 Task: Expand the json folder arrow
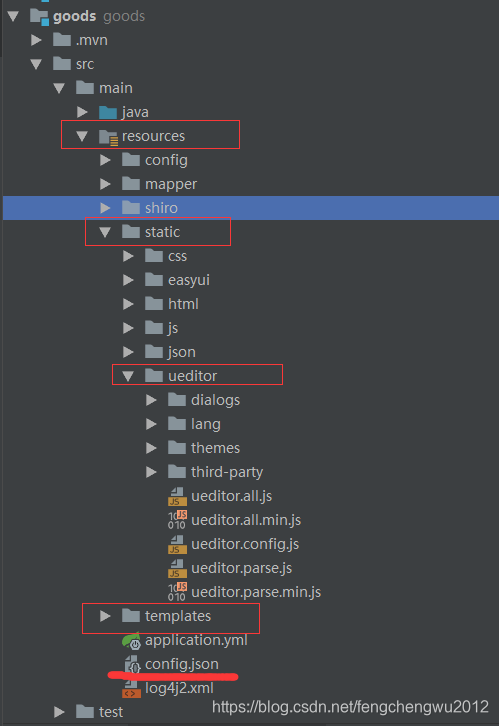tap(128, 352)
